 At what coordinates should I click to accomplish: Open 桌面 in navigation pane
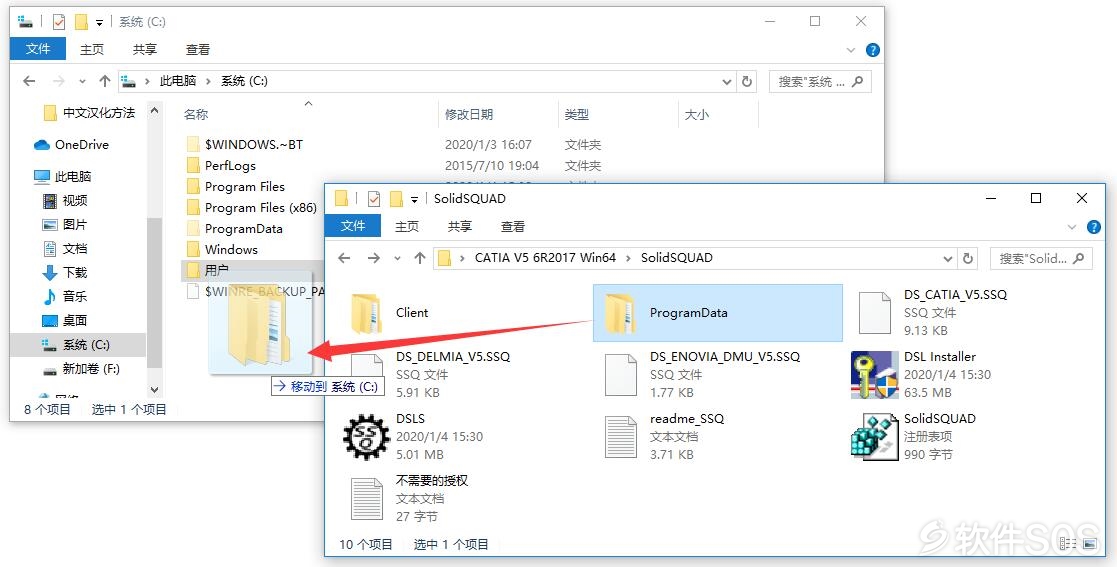point(65,321)
